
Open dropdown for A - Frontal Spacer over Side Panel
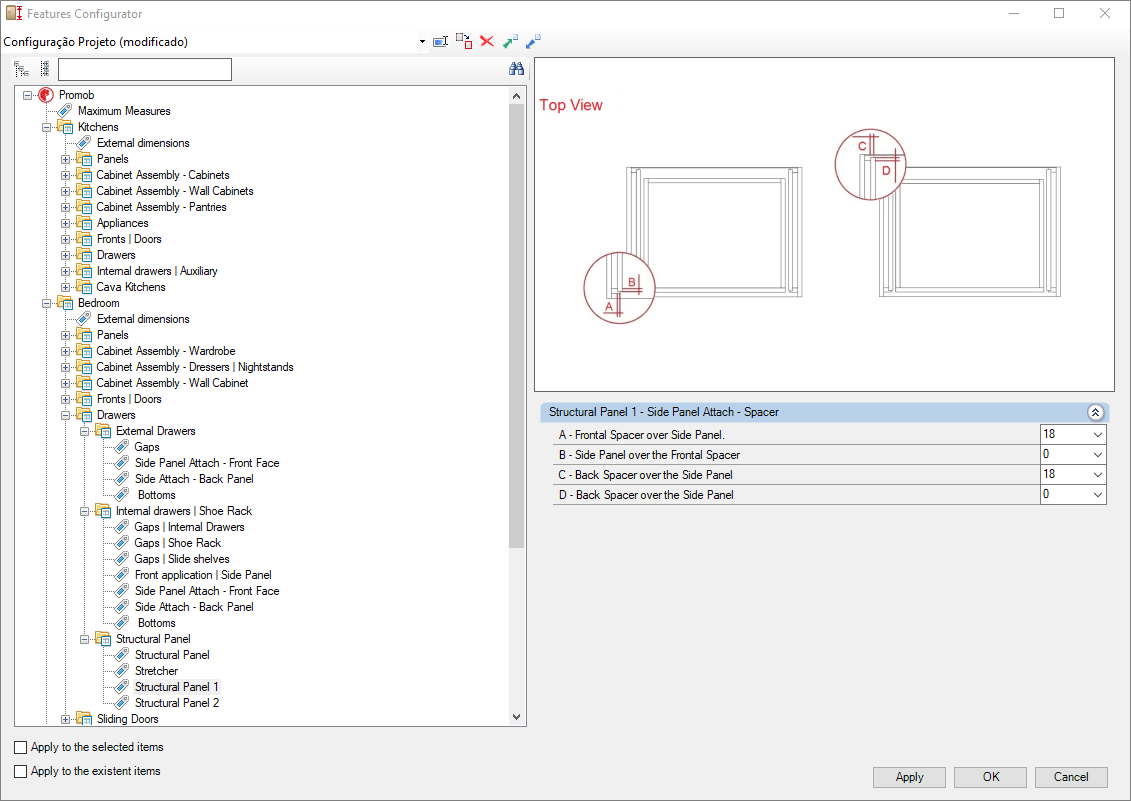[1097, 434]
